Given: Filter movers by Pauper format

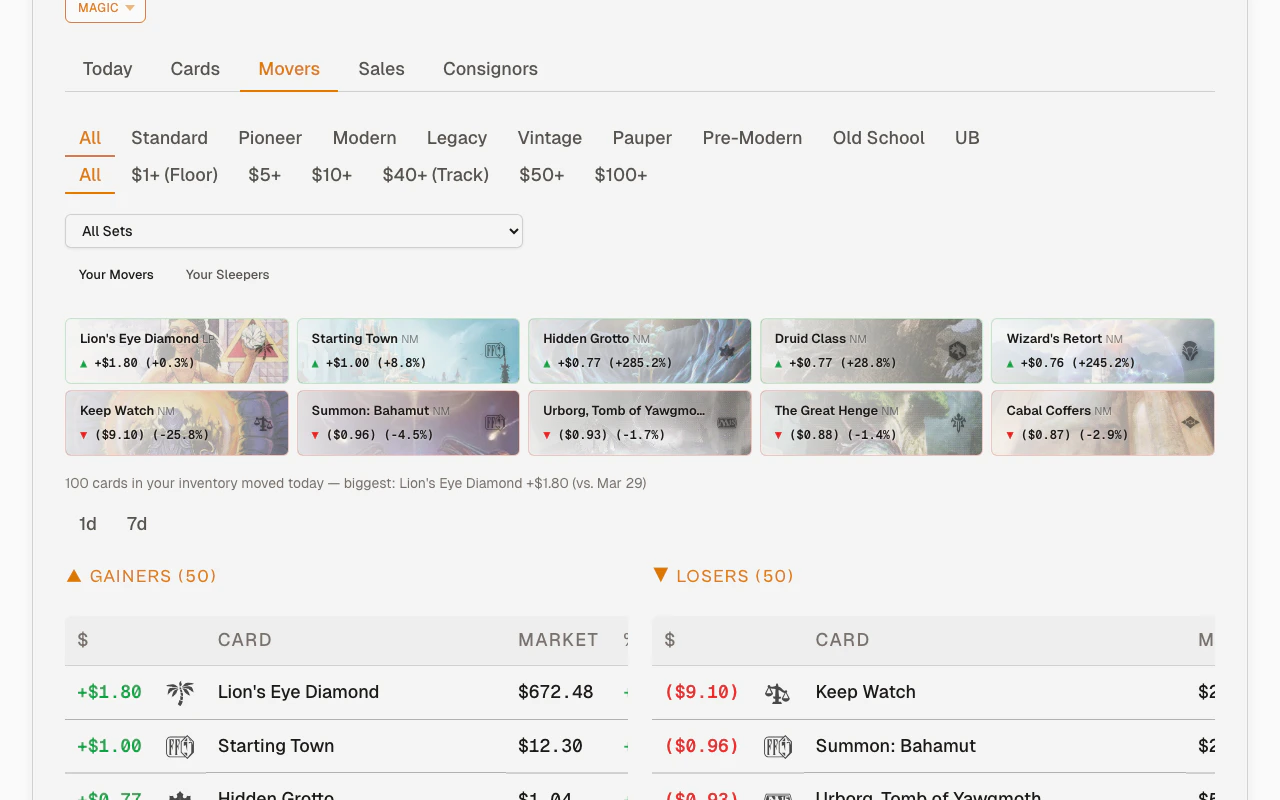Looking at the screenshot, I should click(642, 138).
